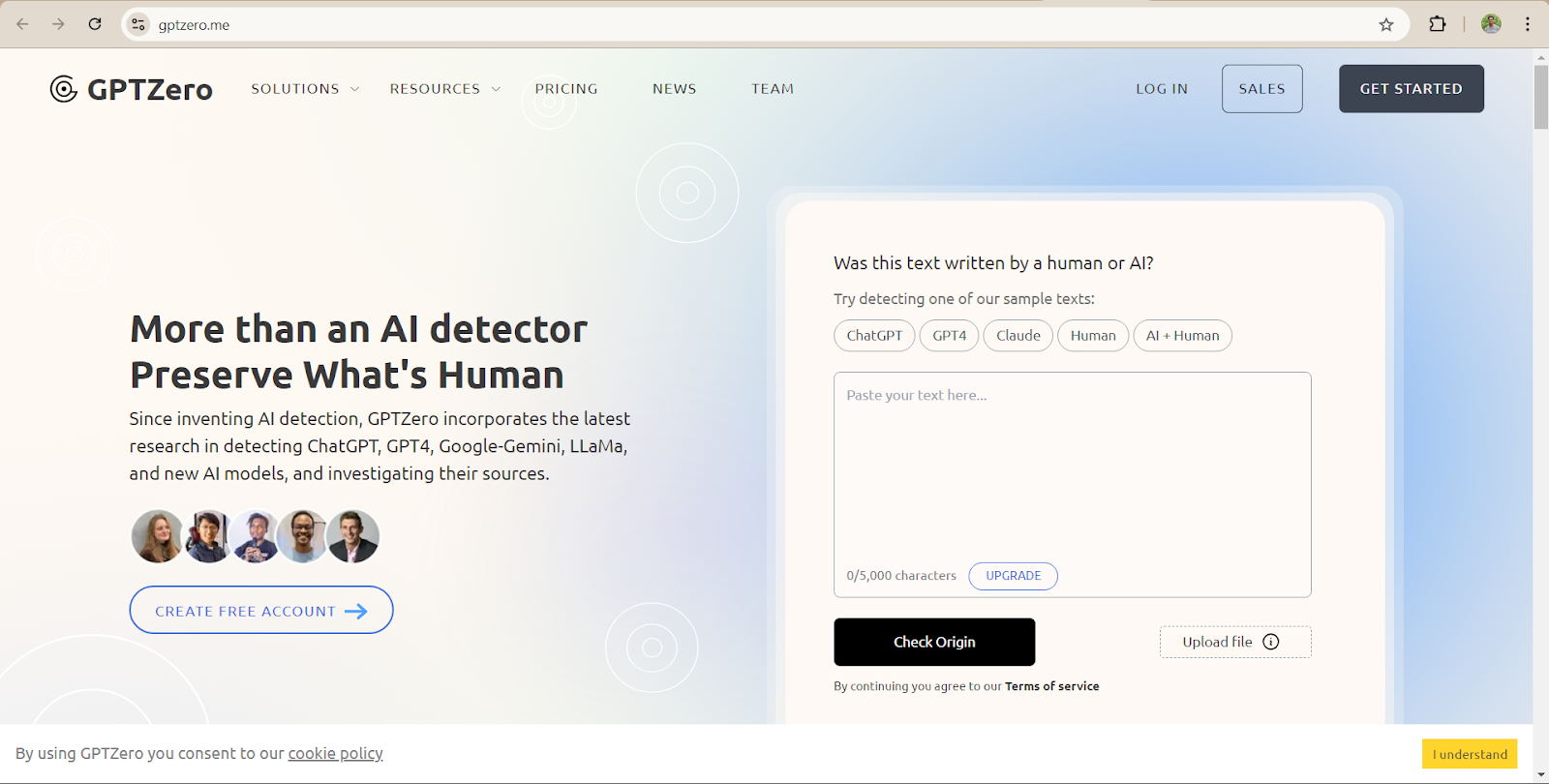
Task: Click the GPTZero logo
Action: pyautogui.click(x=132, y=89)
